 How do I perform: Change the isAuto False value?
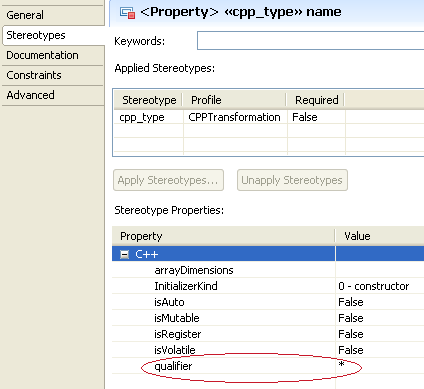point(380,302)
